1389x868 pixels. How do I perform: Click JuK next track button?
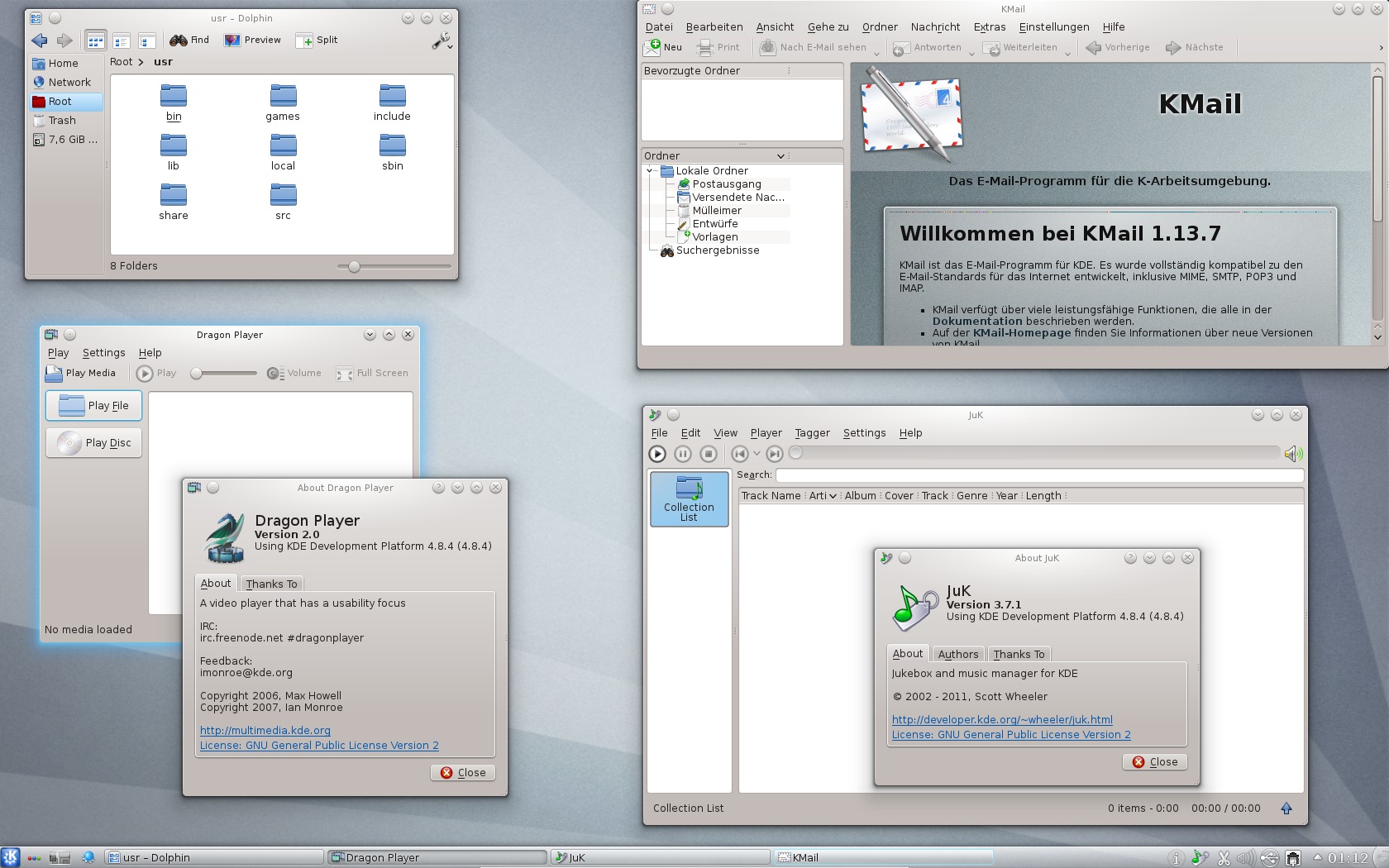[x=775, y=454]
